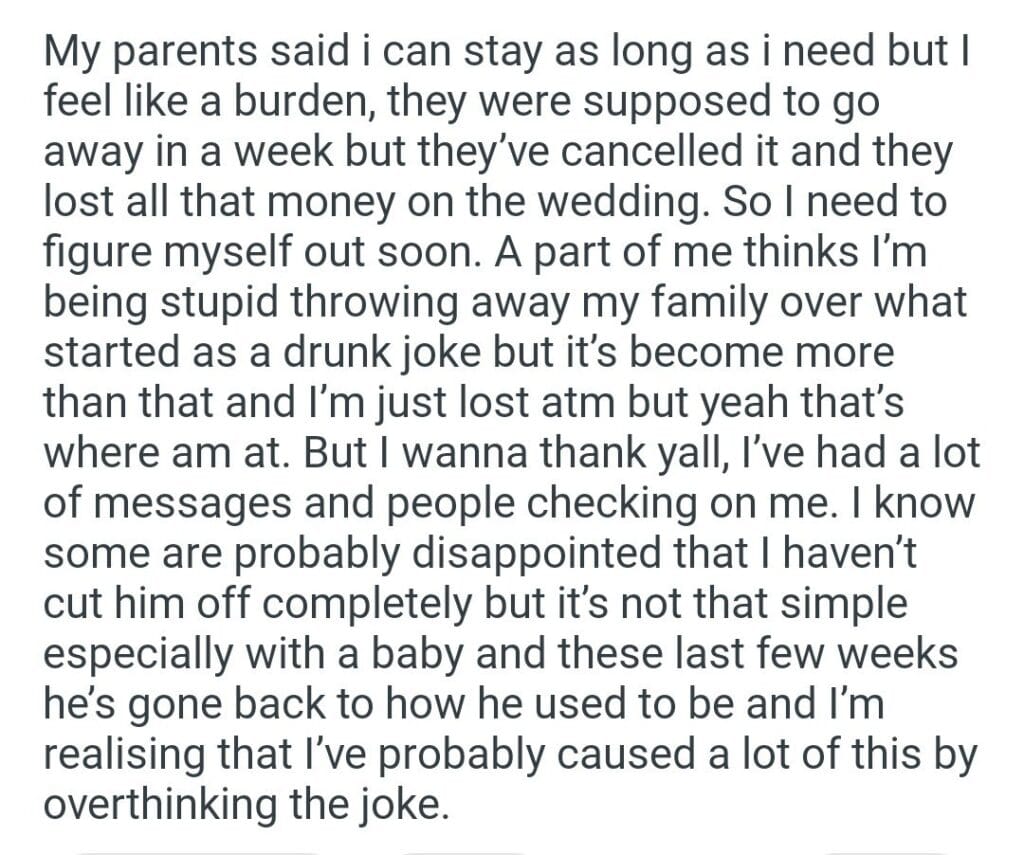The image size is (1024, 855).
Task: Tap the word "baby" in the post
Action: click(x=437, y=653)
